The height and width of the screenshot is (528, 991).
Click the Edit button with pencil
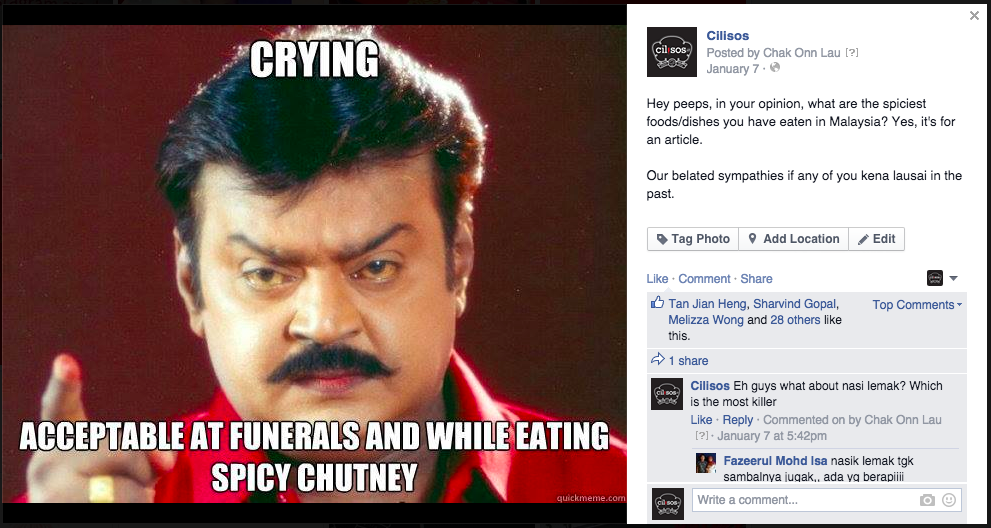coord(877,239)
